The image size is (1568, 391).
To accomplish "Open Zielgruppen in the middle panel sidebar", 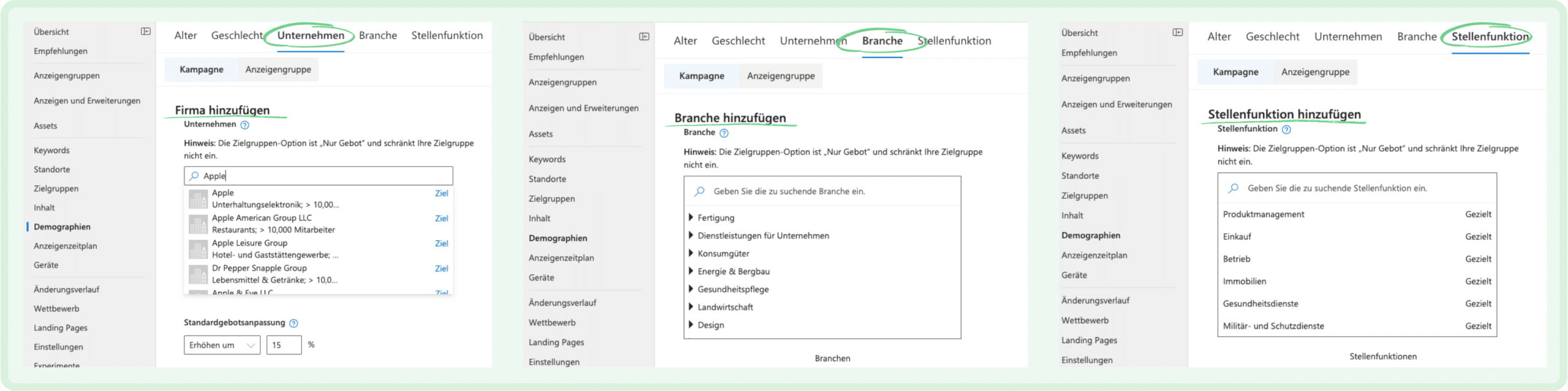I will (x=551, y=199).
